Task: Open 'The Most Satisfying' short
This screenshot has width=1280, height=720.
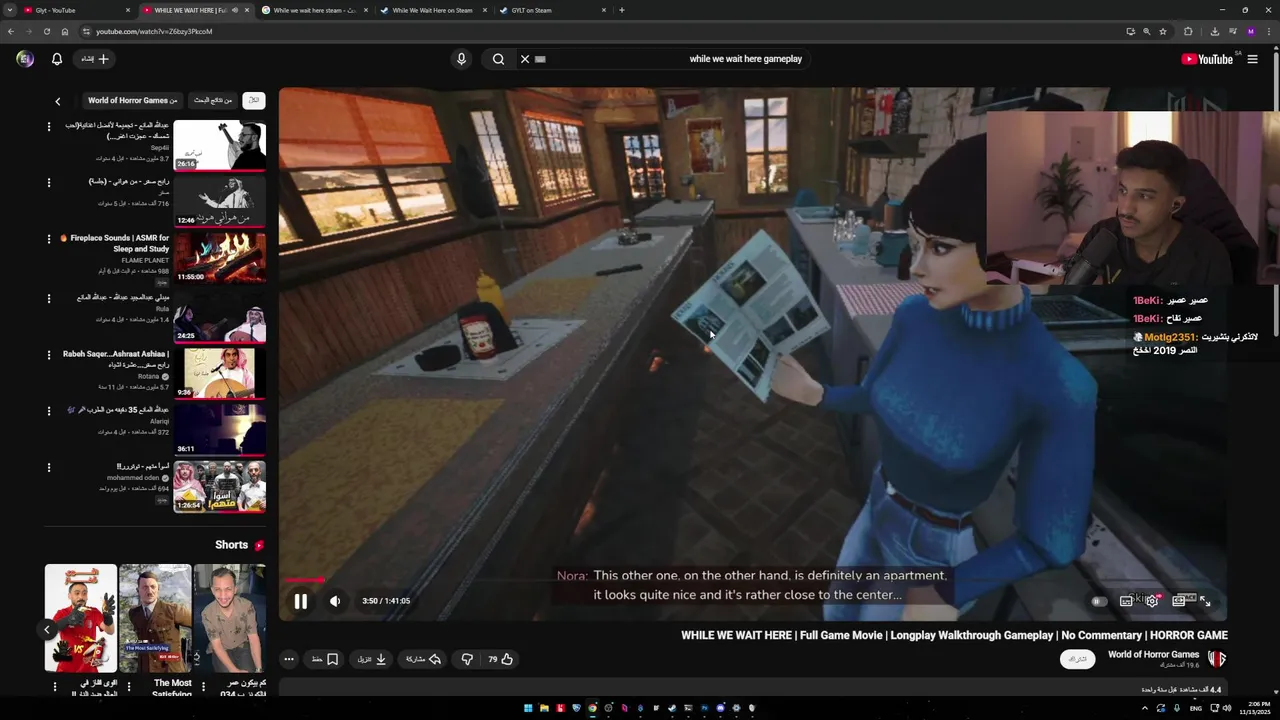Action: (x=155, y=618)
